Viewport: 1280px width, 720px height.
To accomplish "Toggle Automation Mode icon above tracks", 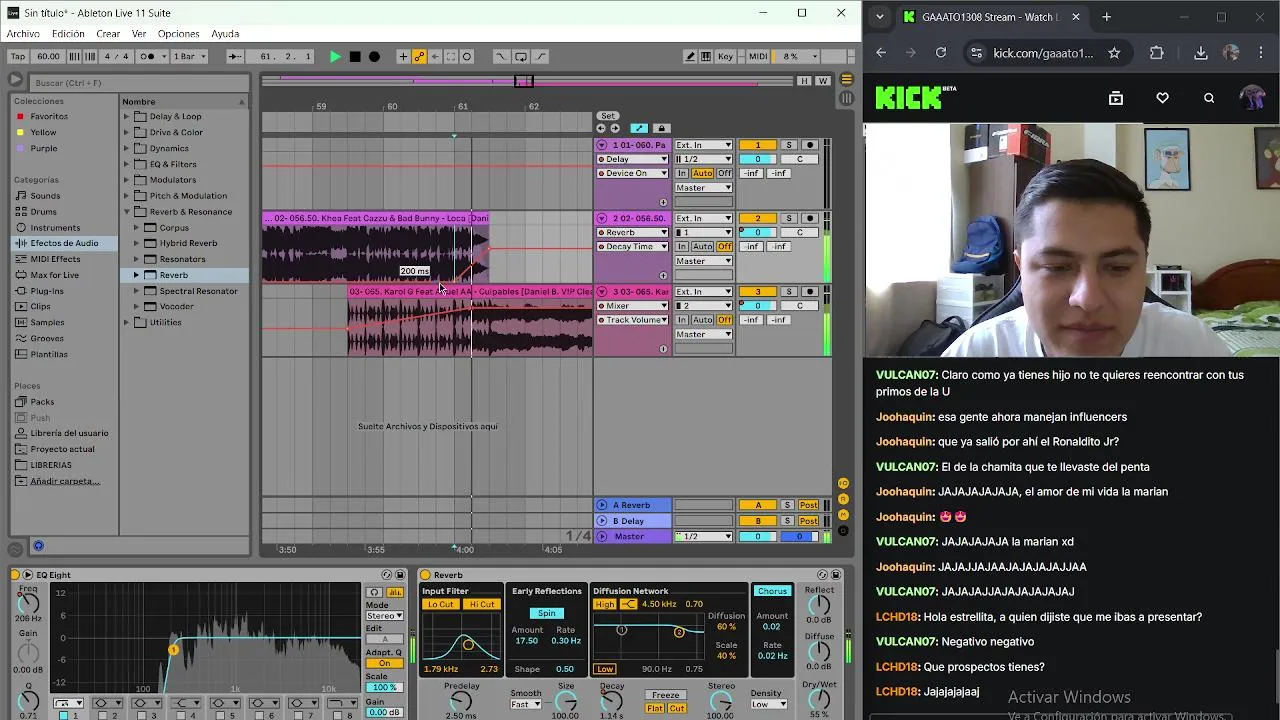I will coord(639,128).
